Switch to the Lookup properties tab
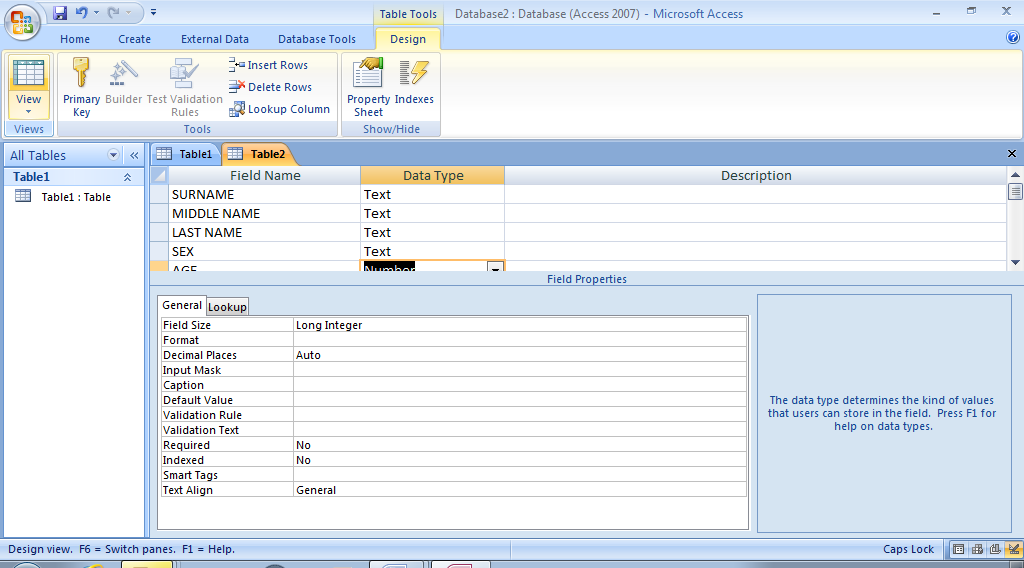Screen dimensions: 1024x568 [227, 307]
